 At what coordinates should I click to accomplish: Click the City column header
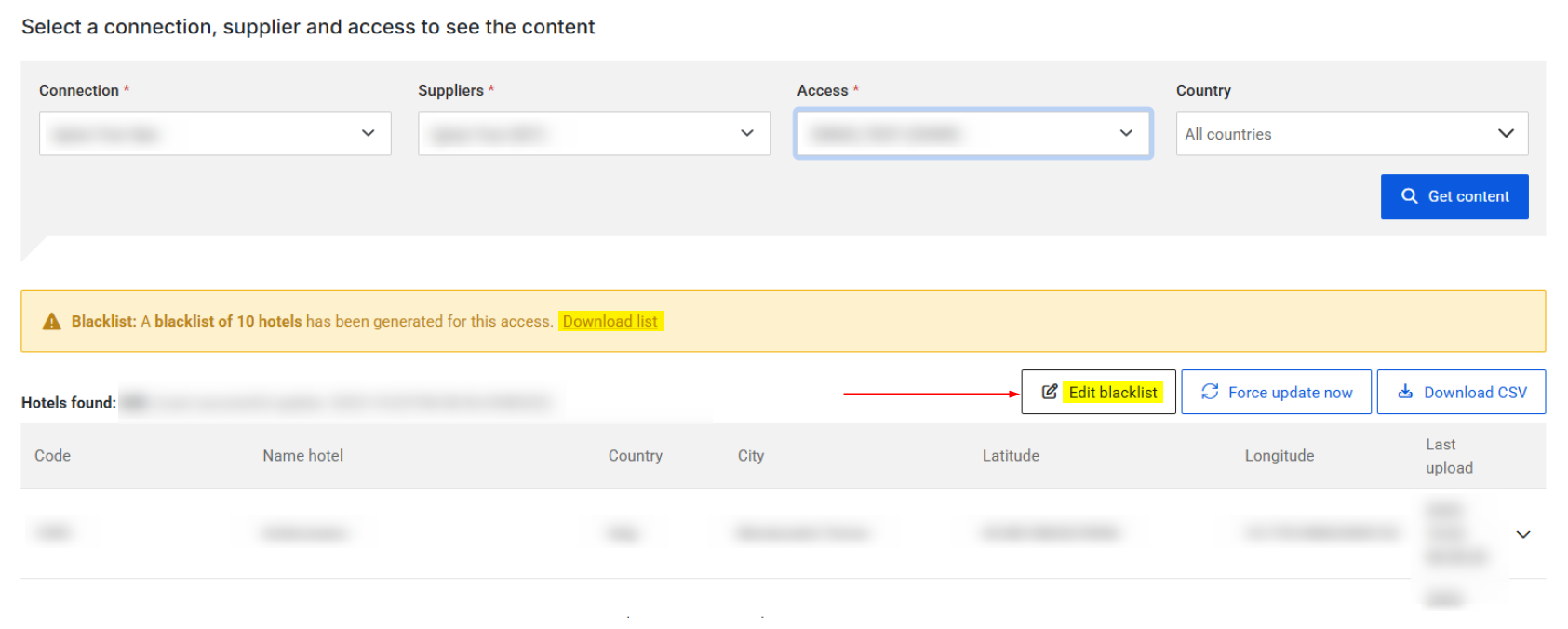coord(750,456)
